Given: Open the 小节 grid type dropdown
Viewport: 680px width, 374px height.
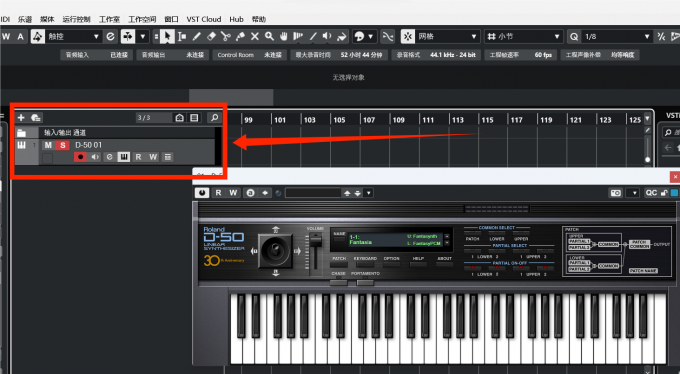Looking at the screenshot, I should pos(523,36).
